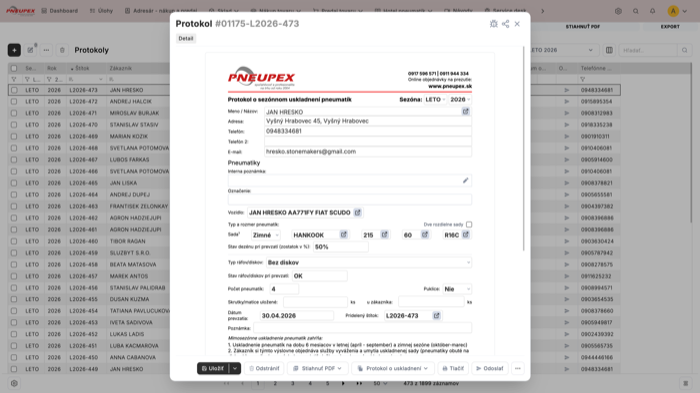This screenshot has height=393, width=700.
Task: Click link icon next to tire width 215
Action: tap(384, 234)
